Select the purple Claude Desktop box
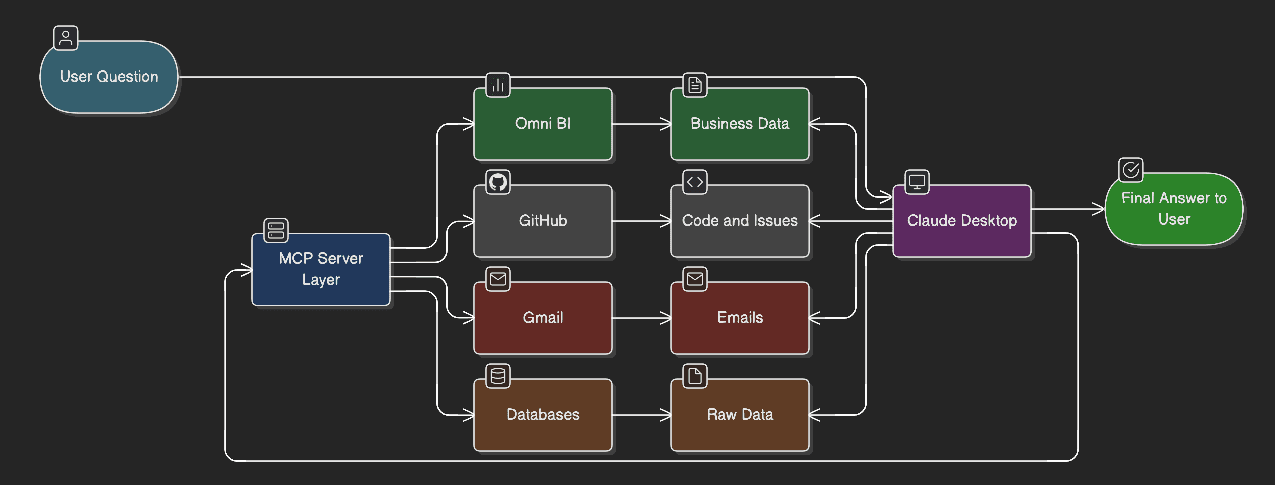The image size is (1275, 485). tap(962, 221)
